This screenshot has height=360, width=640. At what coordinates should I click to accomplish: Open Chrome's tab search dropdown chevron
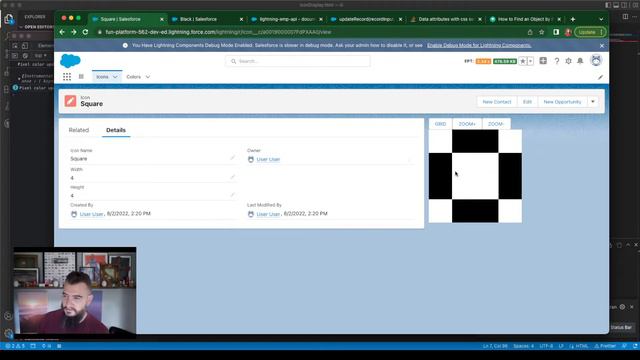pos(601,19)
